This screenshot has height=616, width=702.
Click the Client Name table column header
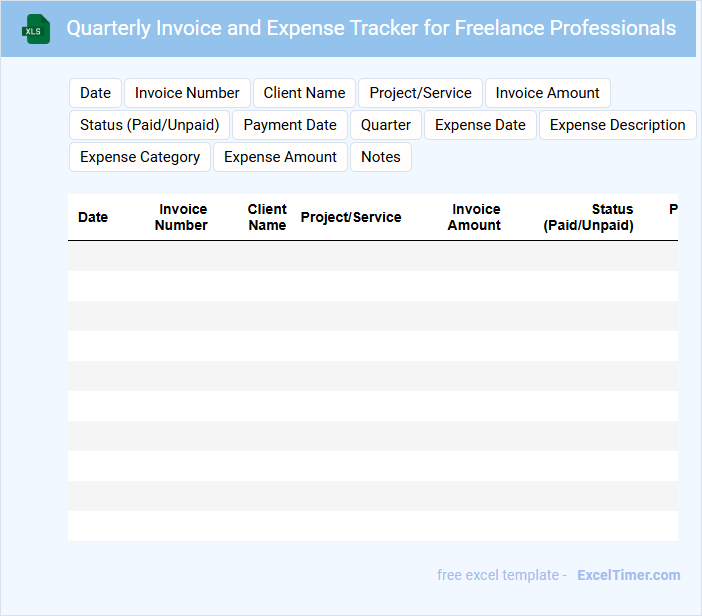coord(267,217)
